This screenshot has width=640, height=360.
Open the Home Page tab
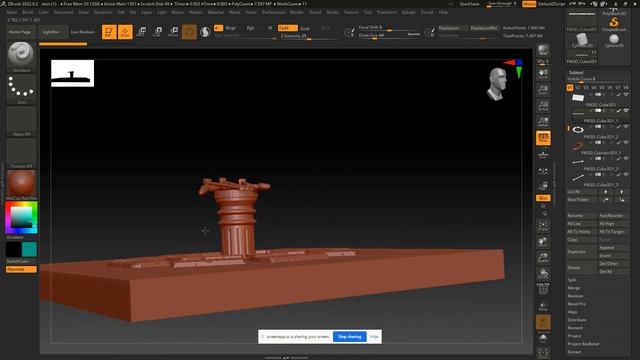(20, 32)
